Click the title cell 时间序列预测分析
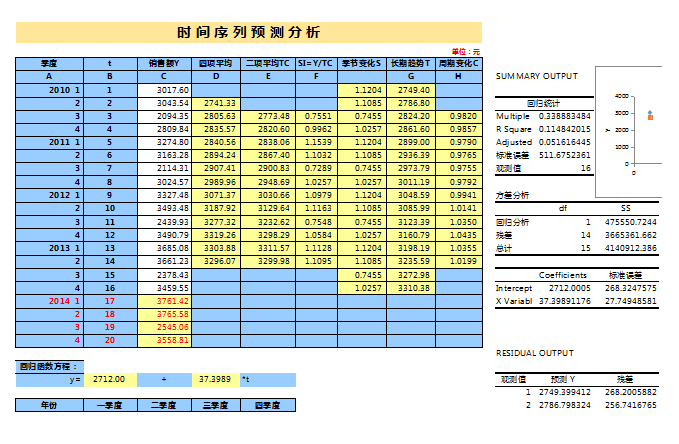The width and height of the screenshot is (679, 444). [x=248, y=32]
